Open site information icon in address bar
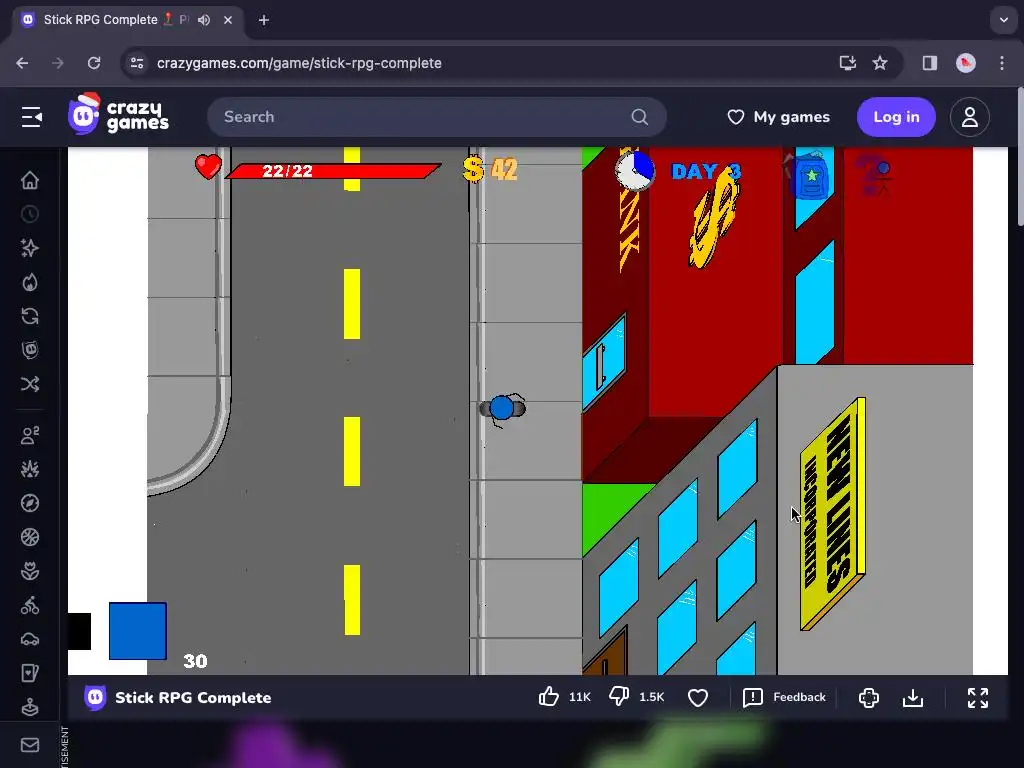The image size is (1024, 768). (x=137, y=63)
